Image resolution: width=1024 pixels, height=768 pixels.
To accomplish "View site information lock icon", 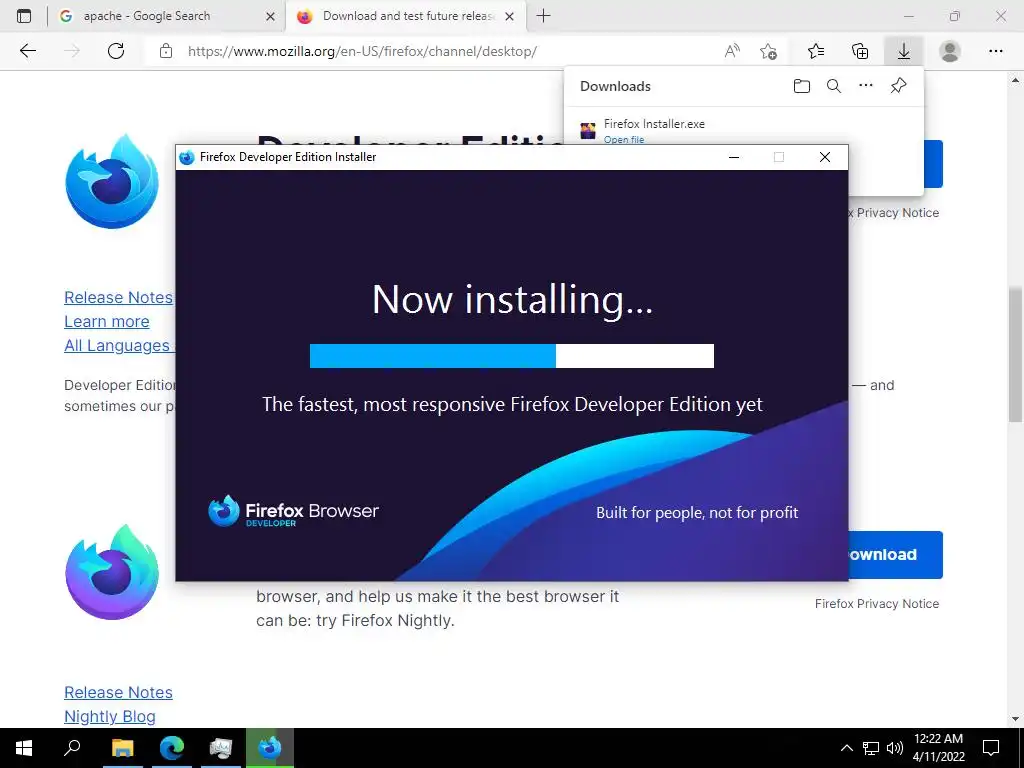I will [x=166, y=51].
